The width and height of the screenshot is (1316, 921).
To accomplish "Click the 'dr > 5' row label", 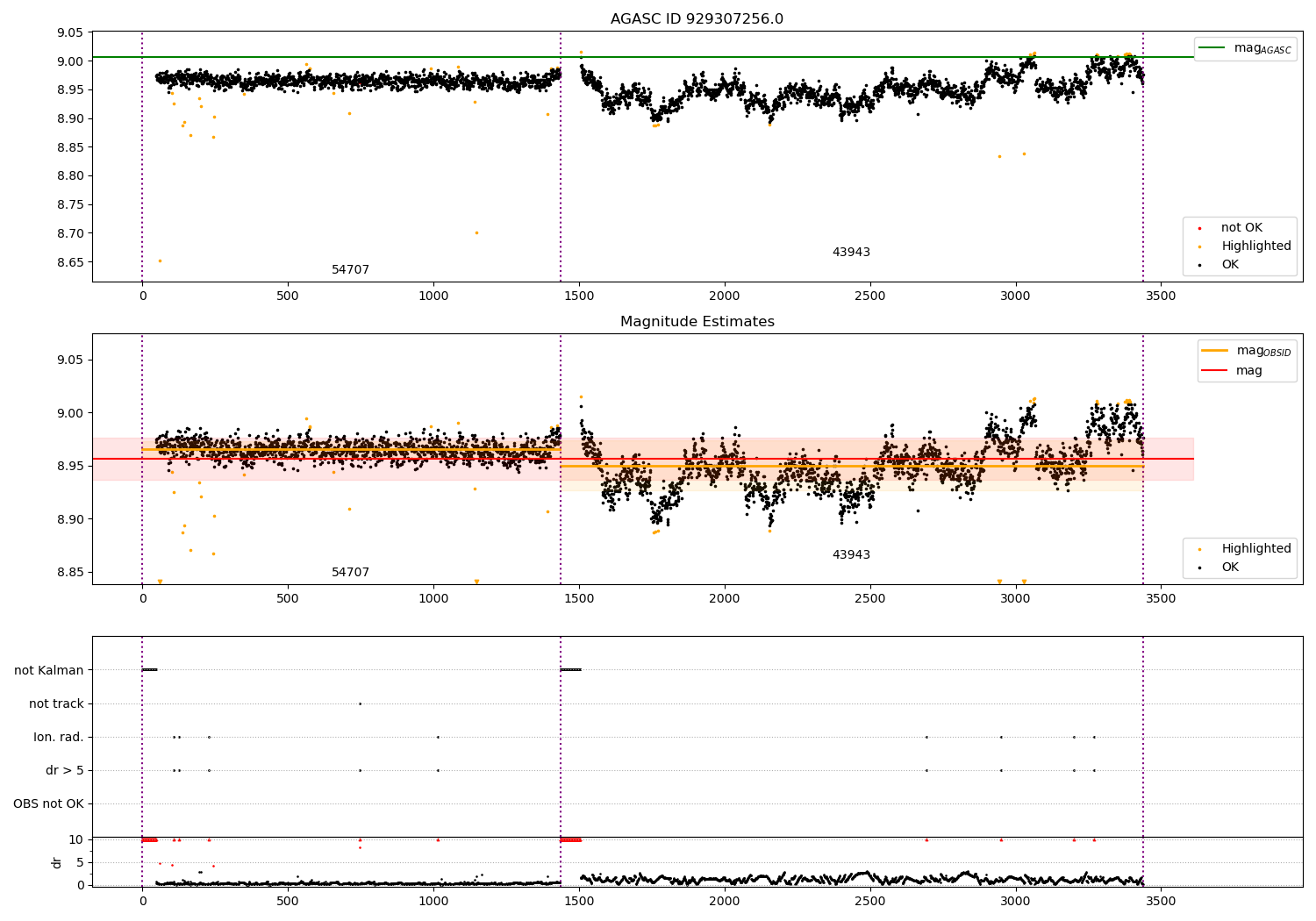I will click(x=65, y=770).
